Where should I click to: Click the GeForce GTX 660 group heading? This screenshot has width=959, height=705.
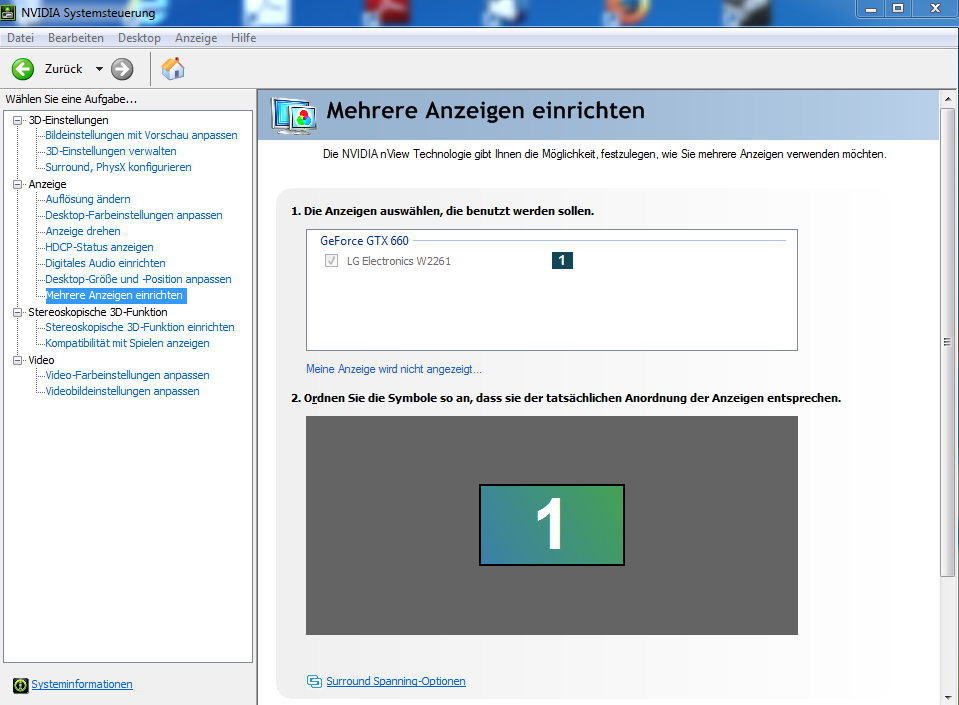365,241
